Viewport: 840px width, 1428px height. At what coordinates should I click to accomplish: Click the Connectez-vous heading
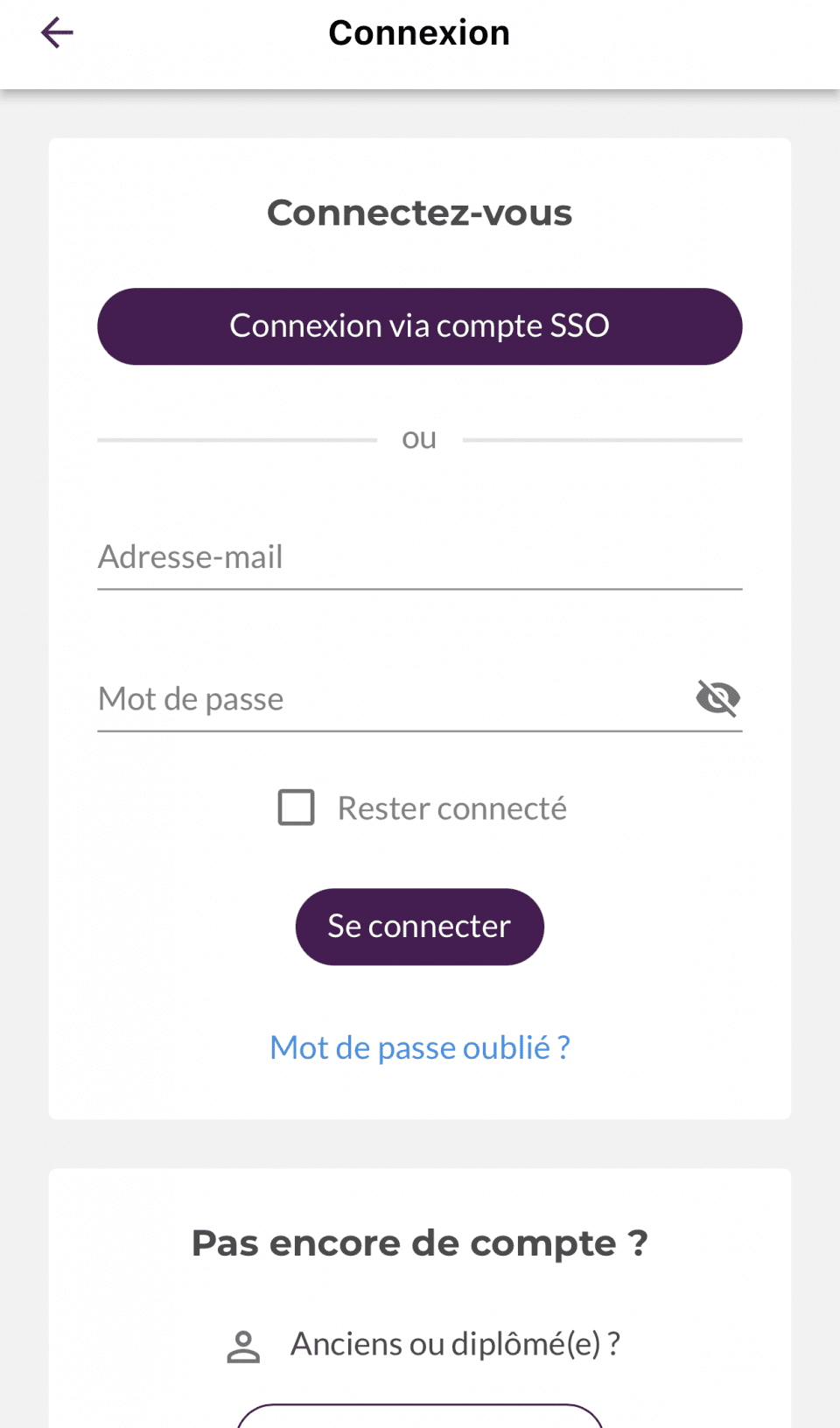coord(420,213)
